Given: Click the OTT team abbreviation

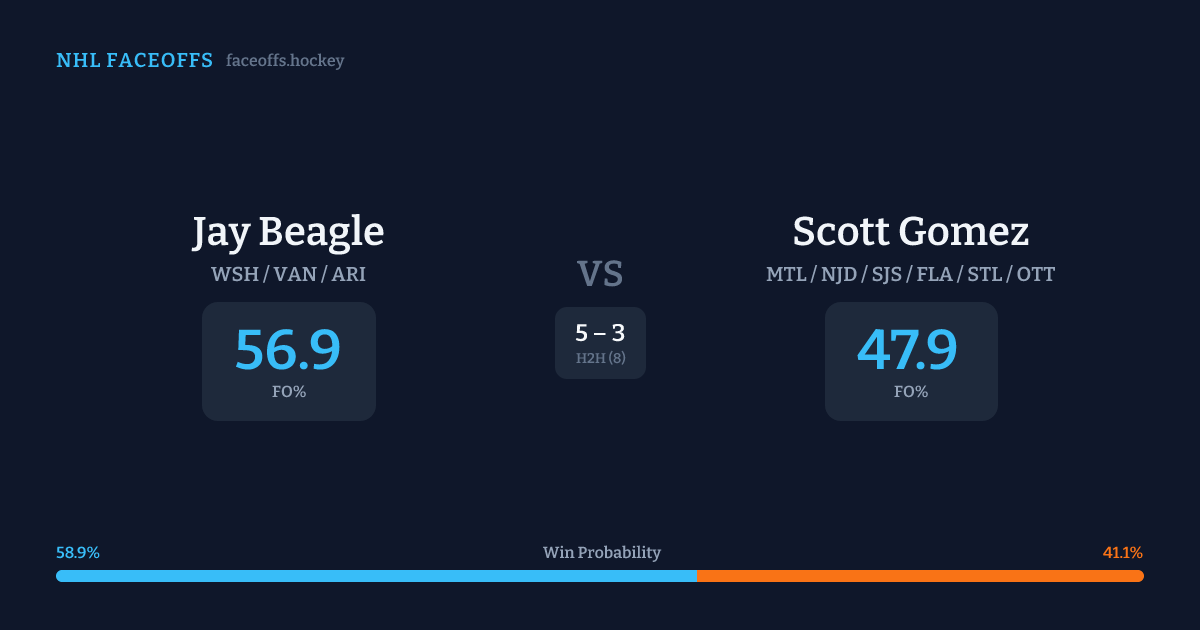Looking at the screenshot, I should (1035, 274).
